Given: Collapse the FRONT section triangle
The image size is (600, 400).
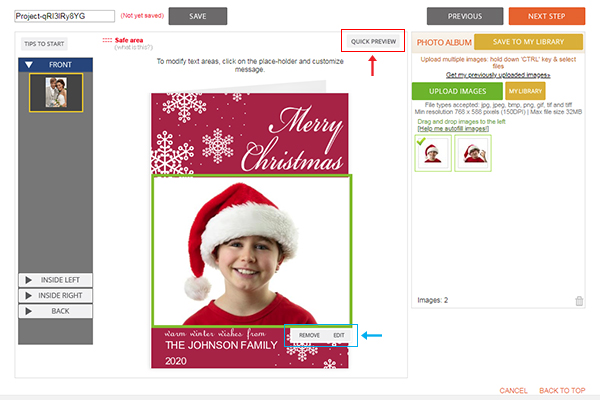Looking at the screenshot, I should click(29, 65).
